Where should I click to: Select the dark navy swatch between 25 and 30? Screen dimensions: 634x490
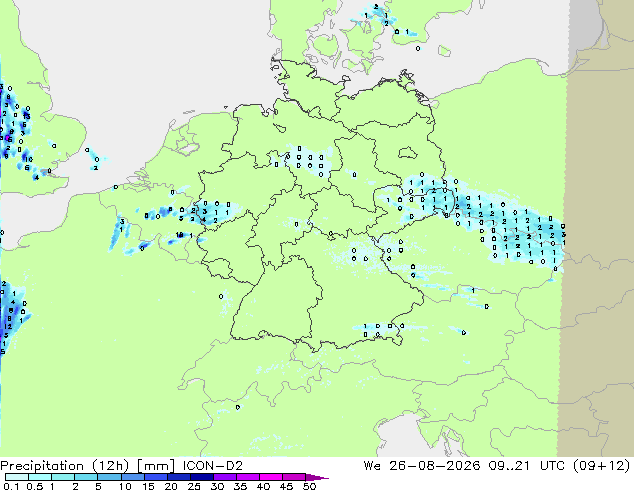pyautogui.click(x=201, y=477)
